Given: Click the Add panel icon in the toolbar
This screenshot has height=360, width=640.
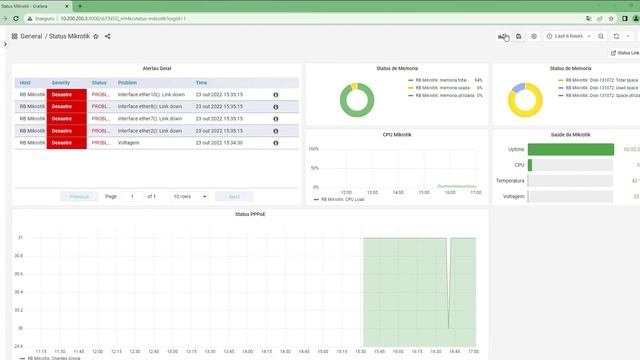Looking at the screenshot, I should tap(502, 36).
